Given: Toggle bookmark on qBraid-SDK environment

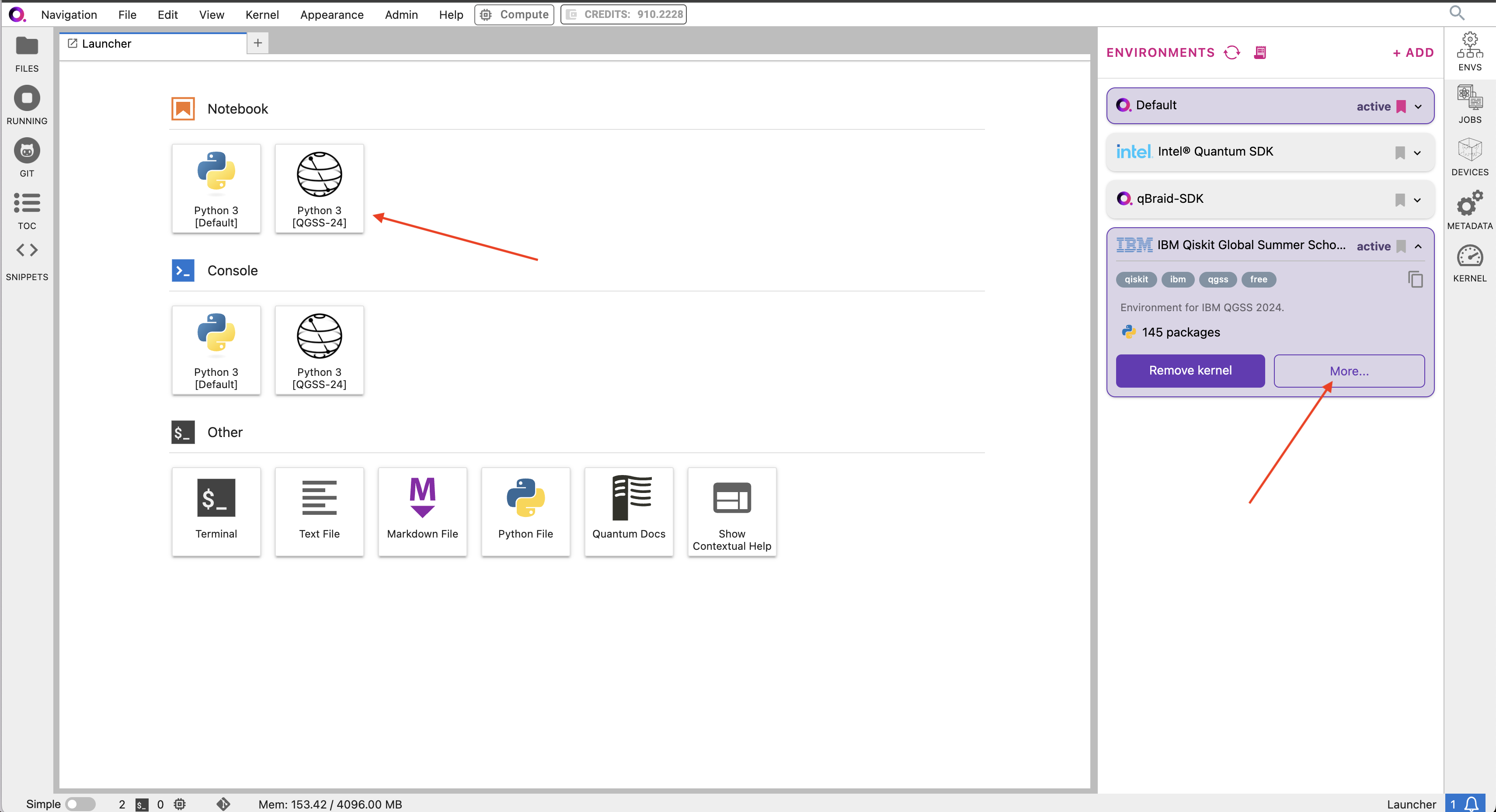Looking at the screenshot, I should [x=1400, y=200].
